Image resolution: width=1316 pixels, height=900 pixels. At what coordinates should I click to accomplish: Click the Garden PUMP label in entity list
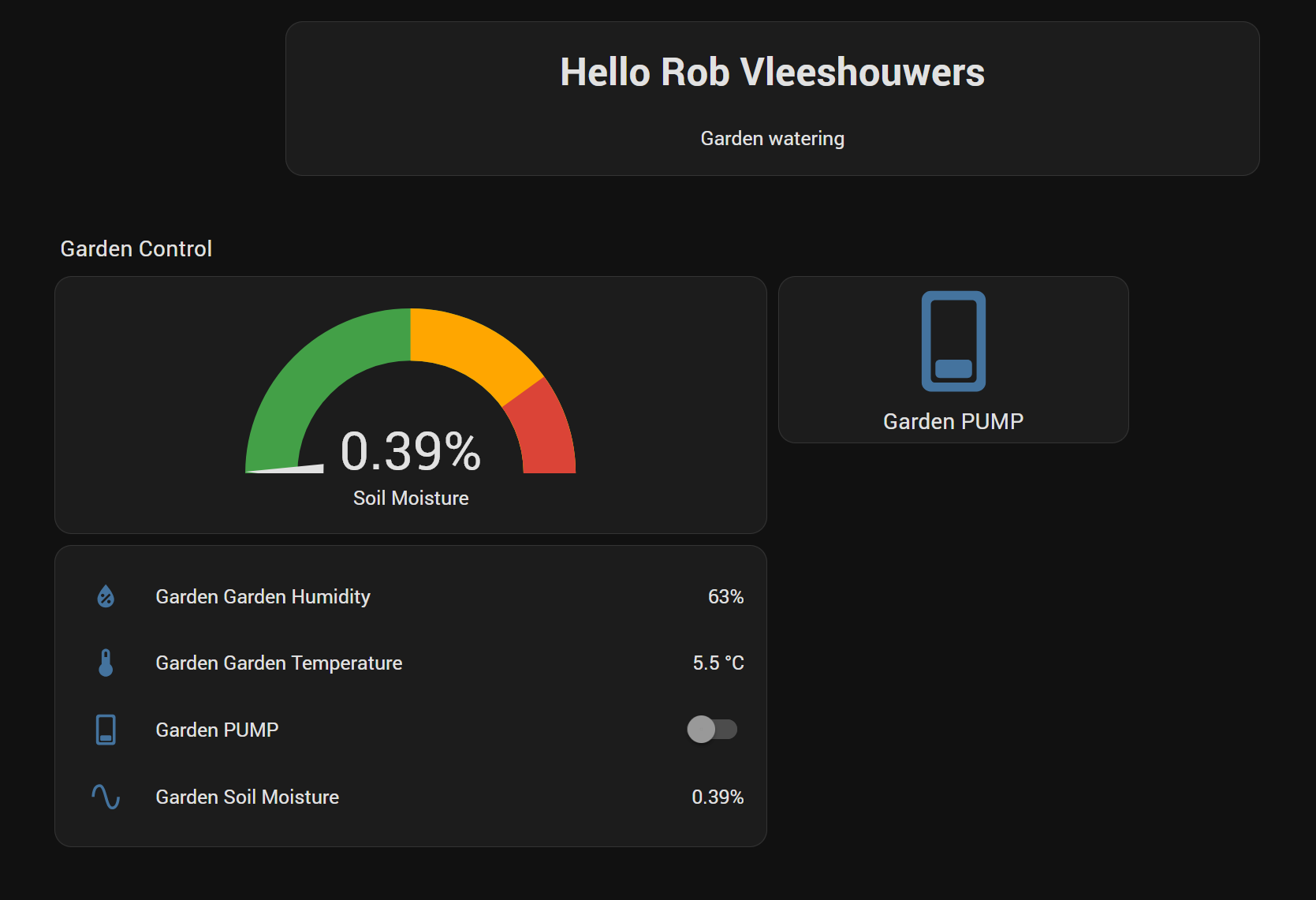click(x=217, y=730)
